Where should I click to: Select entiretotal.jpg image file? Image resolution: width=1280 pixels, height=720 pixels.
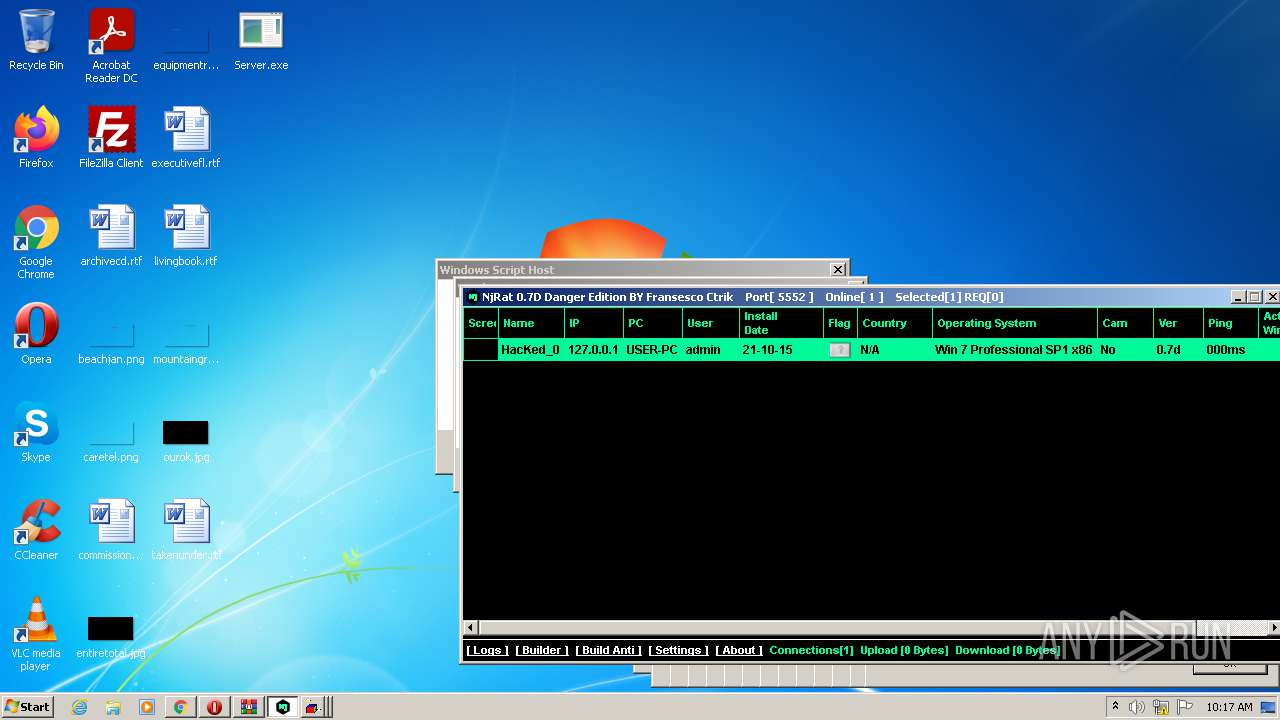click(111, 638)
